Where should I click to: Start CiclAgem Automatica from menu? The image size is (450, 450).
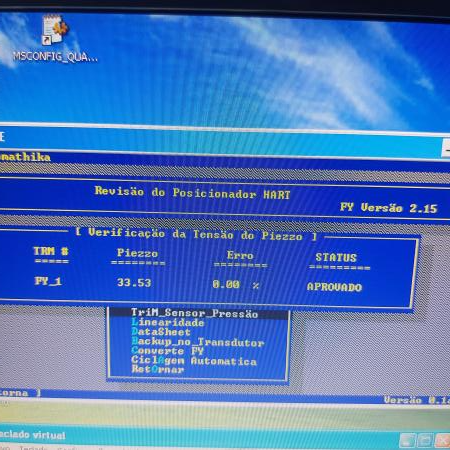pyautogui.click(x=194, y=360)
